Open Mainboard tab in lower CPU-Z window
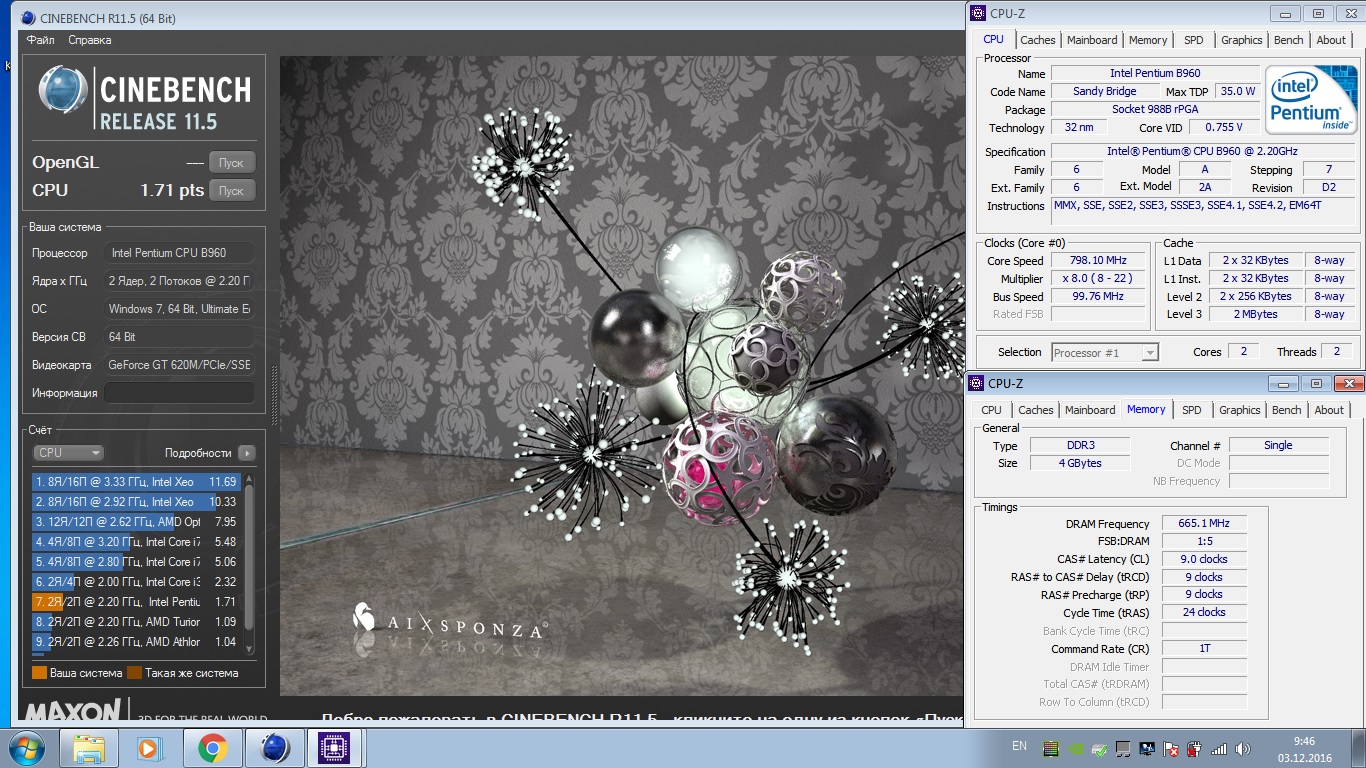Screen dimensions: 1366x768 pos(1089,410)
